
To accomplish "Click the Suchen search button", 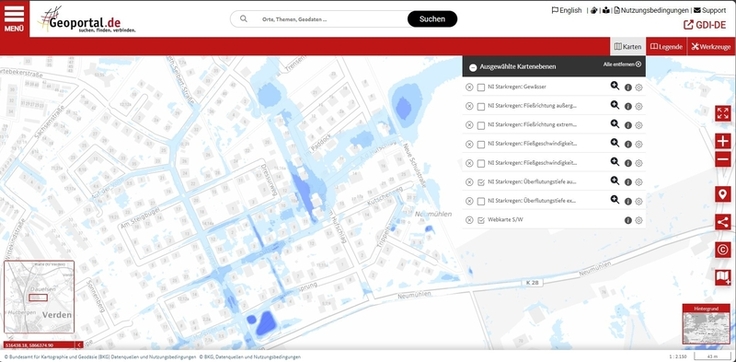I will tap(432, 19).
